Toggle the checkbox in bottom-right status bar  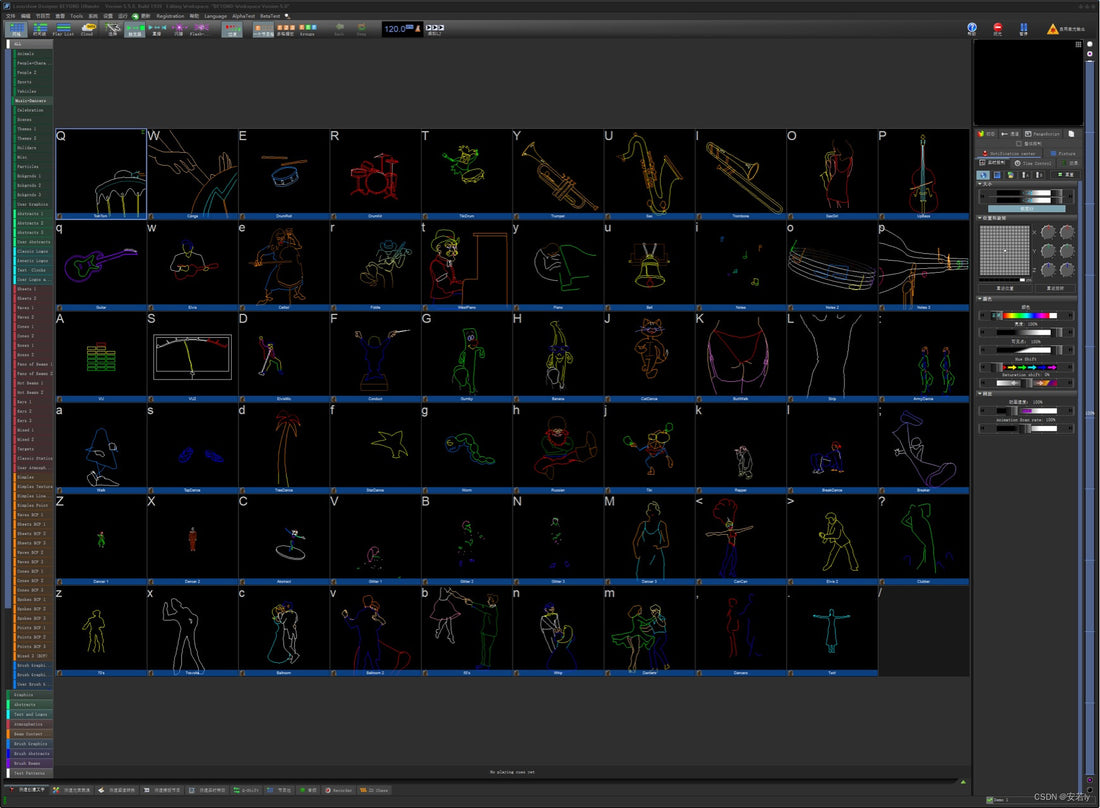tap(990, 800)
